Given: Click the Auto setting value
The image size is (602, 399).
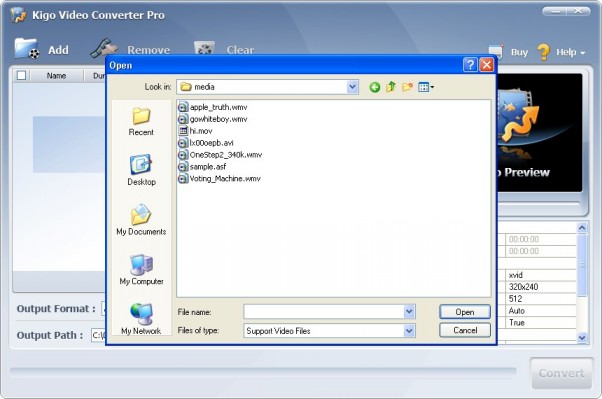Looking at the screenshot, I should [517, 311].
